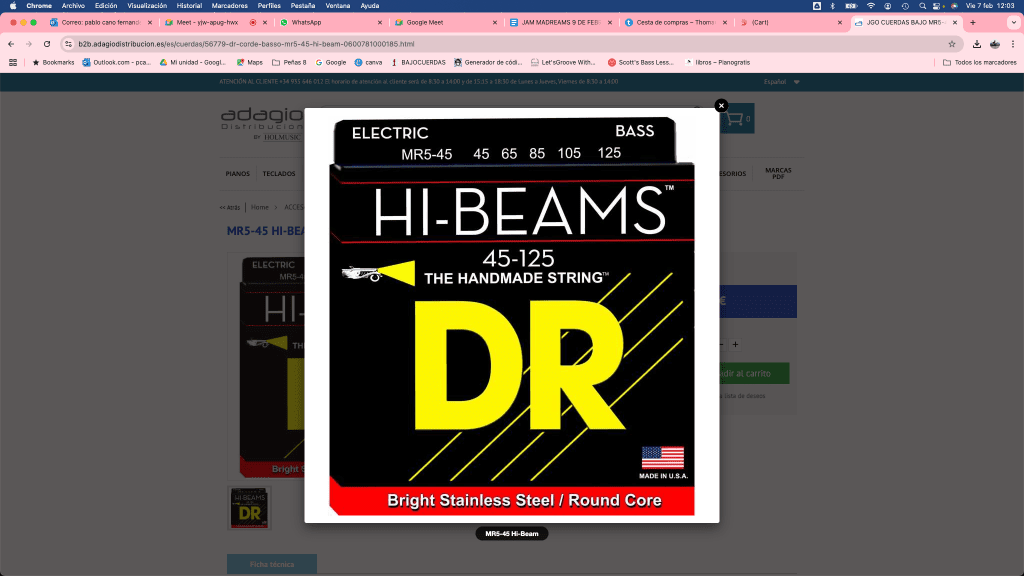Viewport: 1024px width, 576px height.
Task: Open the BAJOCUERDAS bookmark
Action: [420, 62]
